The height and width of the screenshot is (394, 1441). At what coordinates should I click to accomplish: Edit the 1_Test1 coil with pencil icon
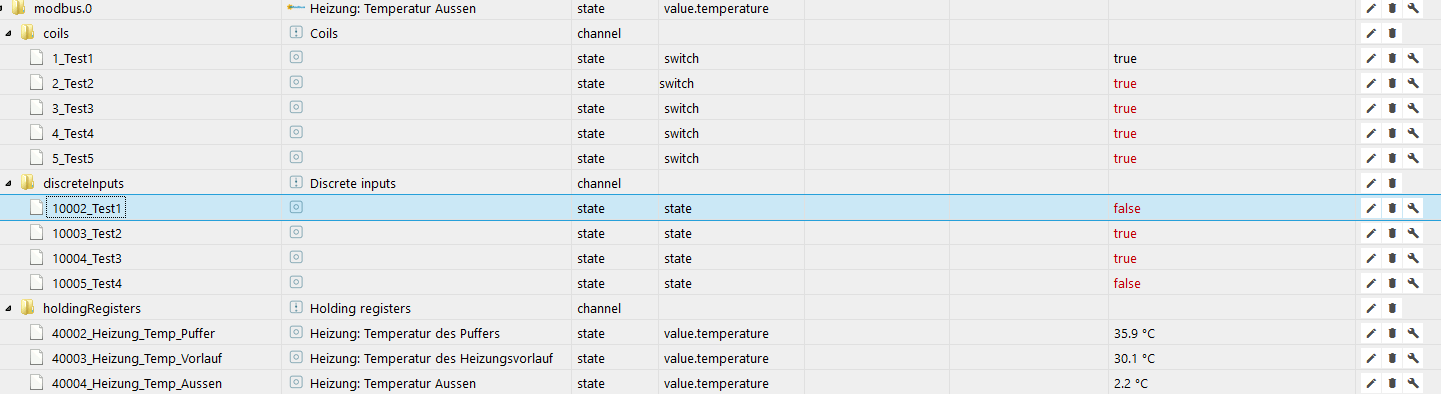point(1371,58)
